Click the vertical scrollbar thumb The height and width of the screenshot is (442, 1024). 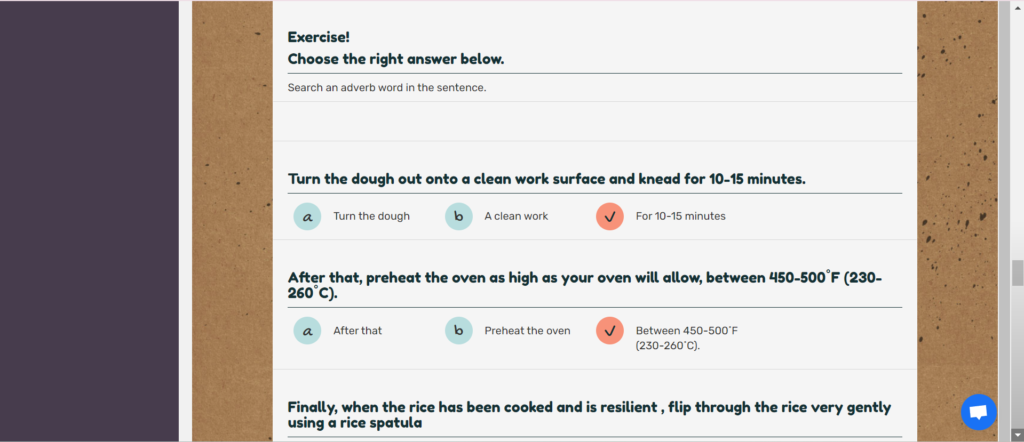pos(1017,273)
